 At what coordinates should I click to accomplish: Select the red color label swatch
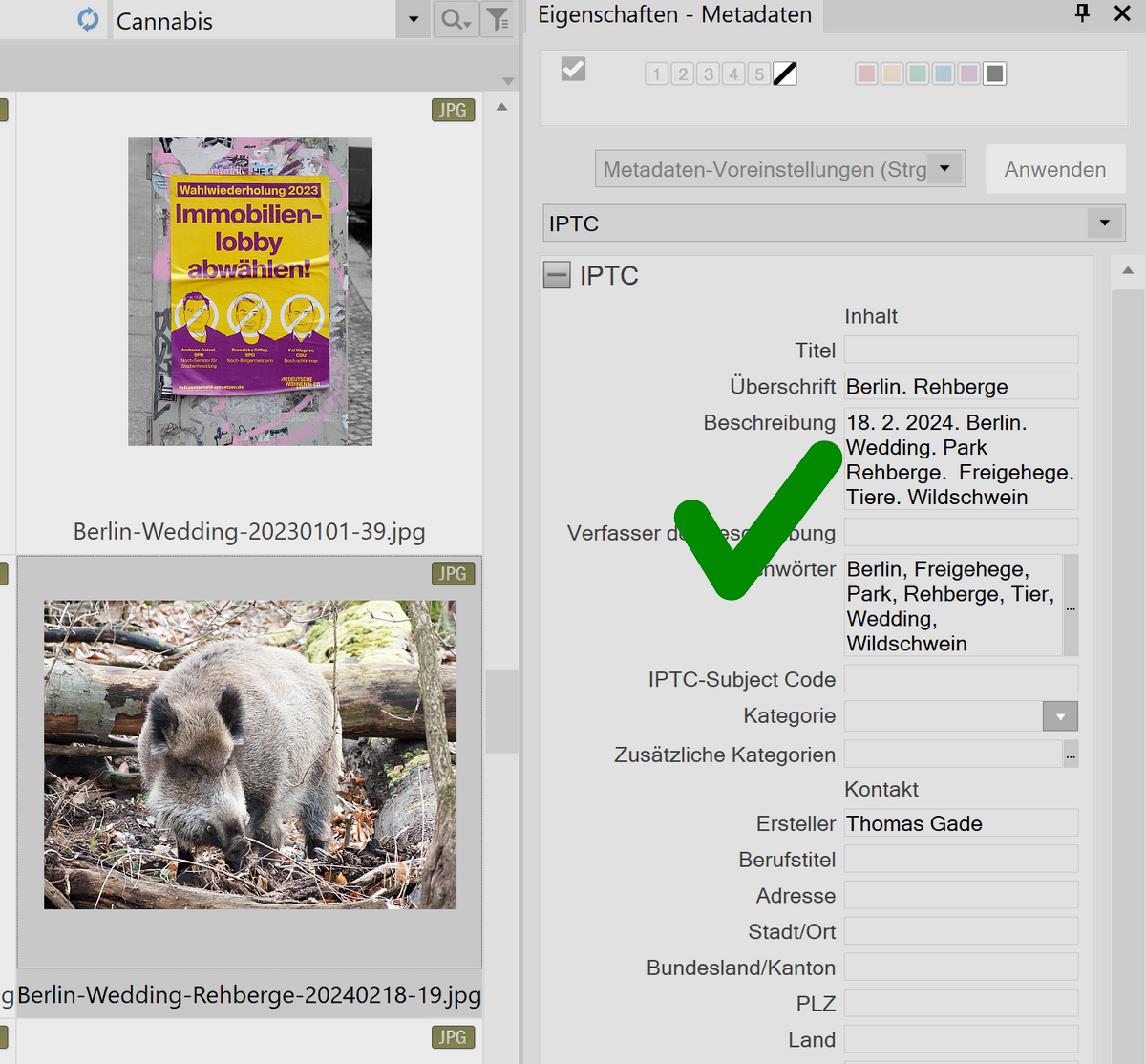coord(866,74)
